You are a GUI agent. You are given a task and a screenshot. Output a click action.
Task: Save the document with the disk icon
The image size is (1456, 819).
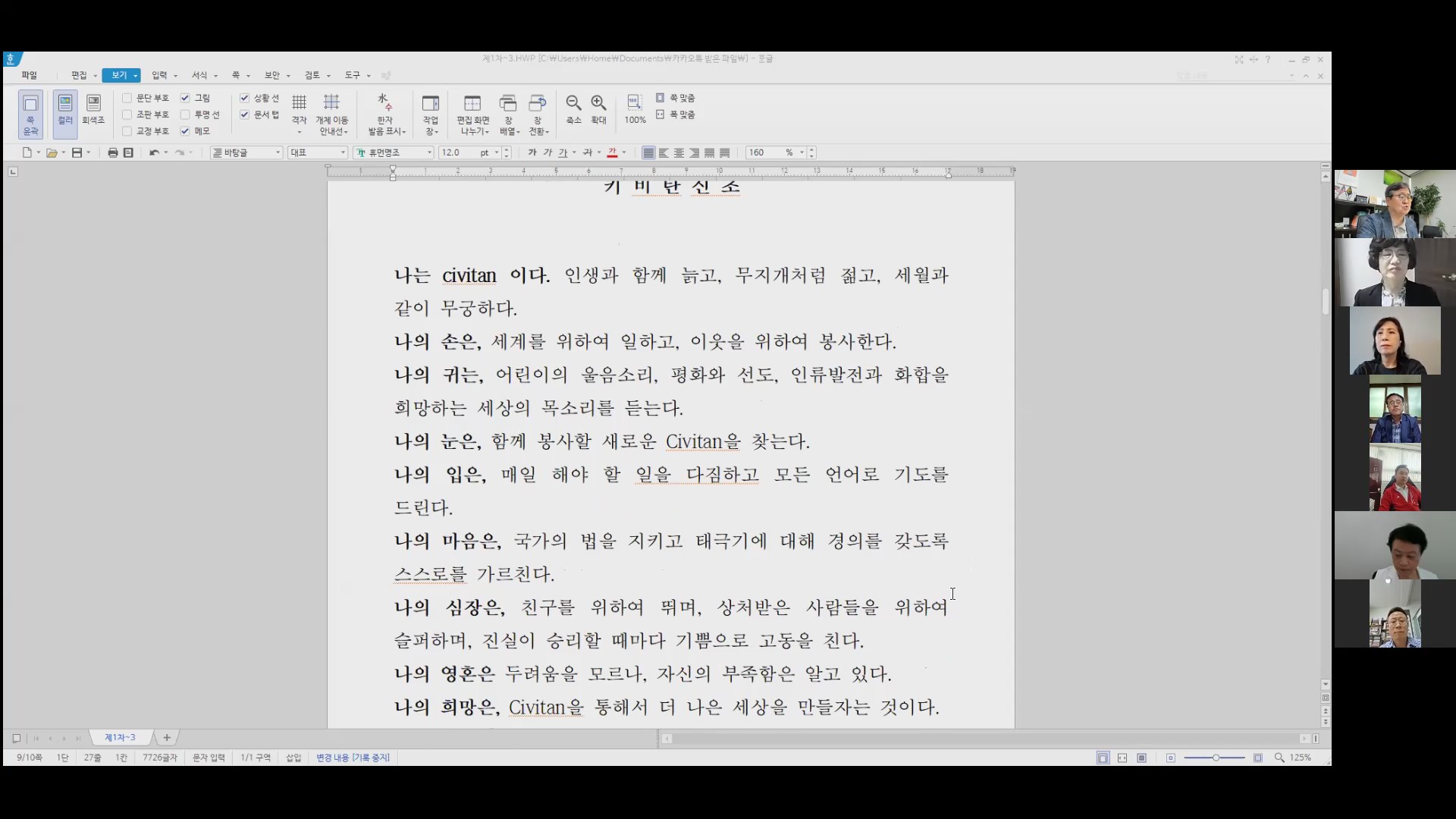[x=77, y=152]
